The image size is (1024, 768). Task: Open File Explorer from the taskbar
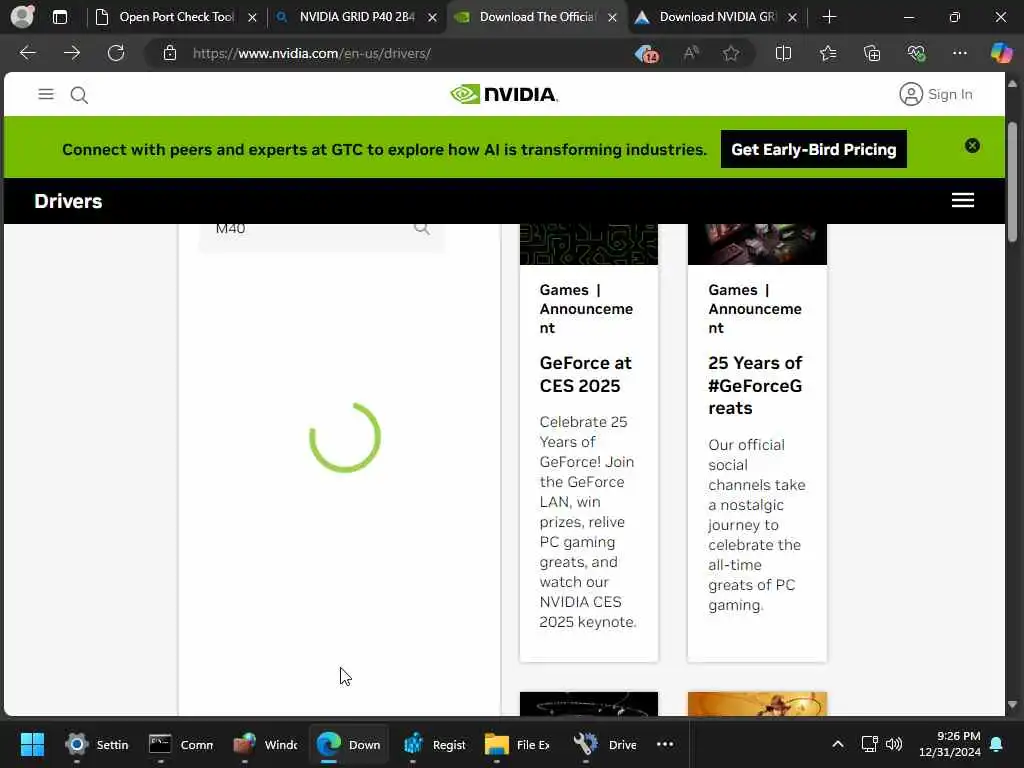tap(517, 744)
